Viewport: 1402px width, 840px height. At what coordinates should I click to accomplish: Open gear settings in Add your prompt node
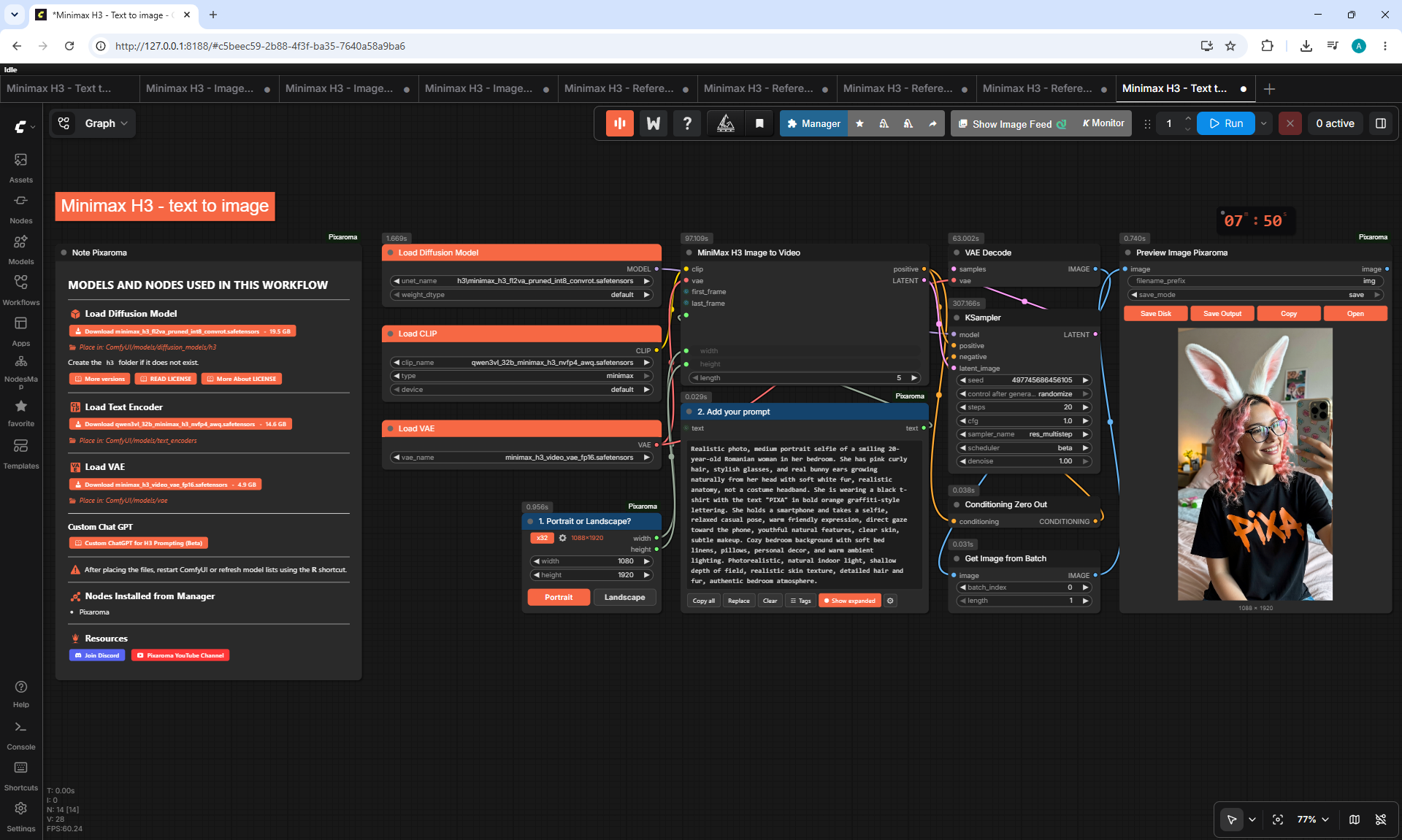tap(890, 601)
